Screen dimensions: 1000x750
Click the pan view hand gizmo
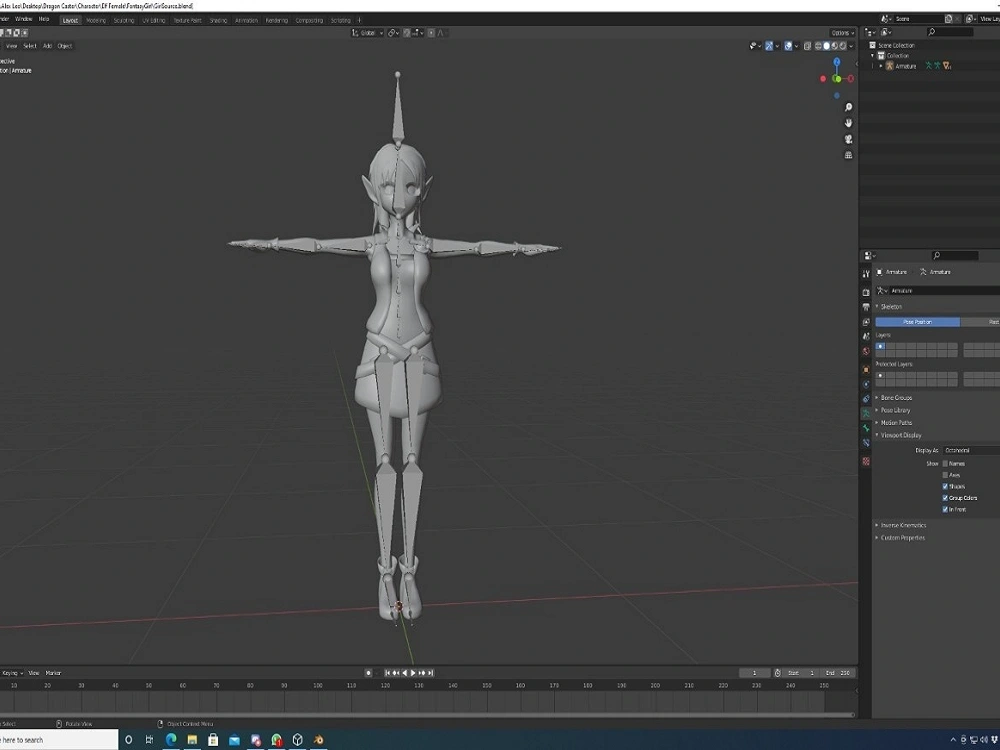click(x=848, y=123)
